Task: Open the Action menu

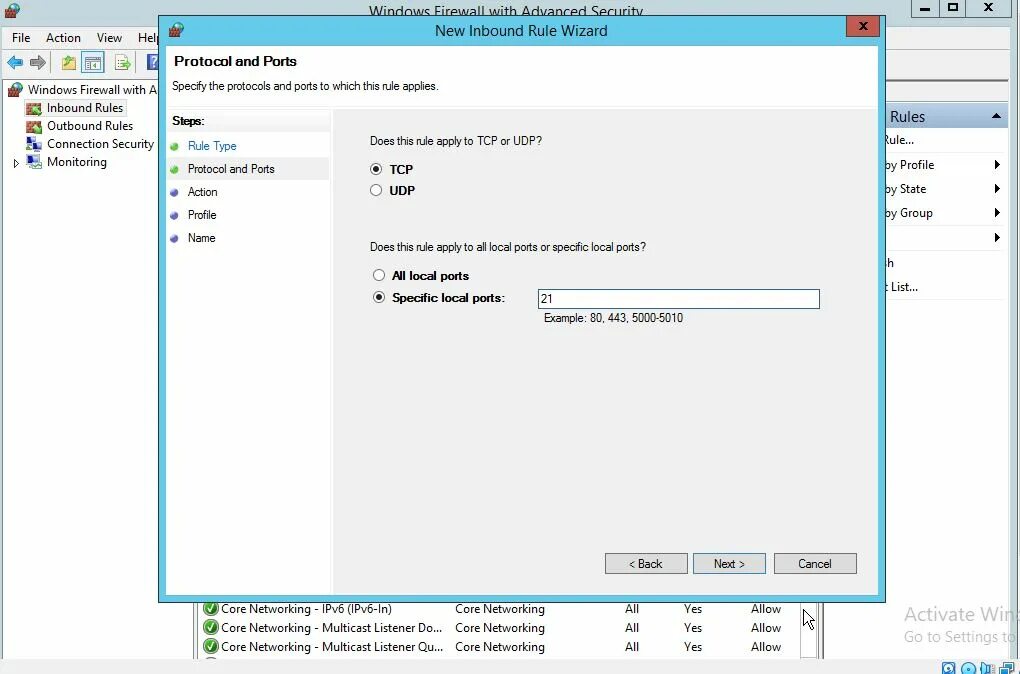Action: click(x=63, y=38)
